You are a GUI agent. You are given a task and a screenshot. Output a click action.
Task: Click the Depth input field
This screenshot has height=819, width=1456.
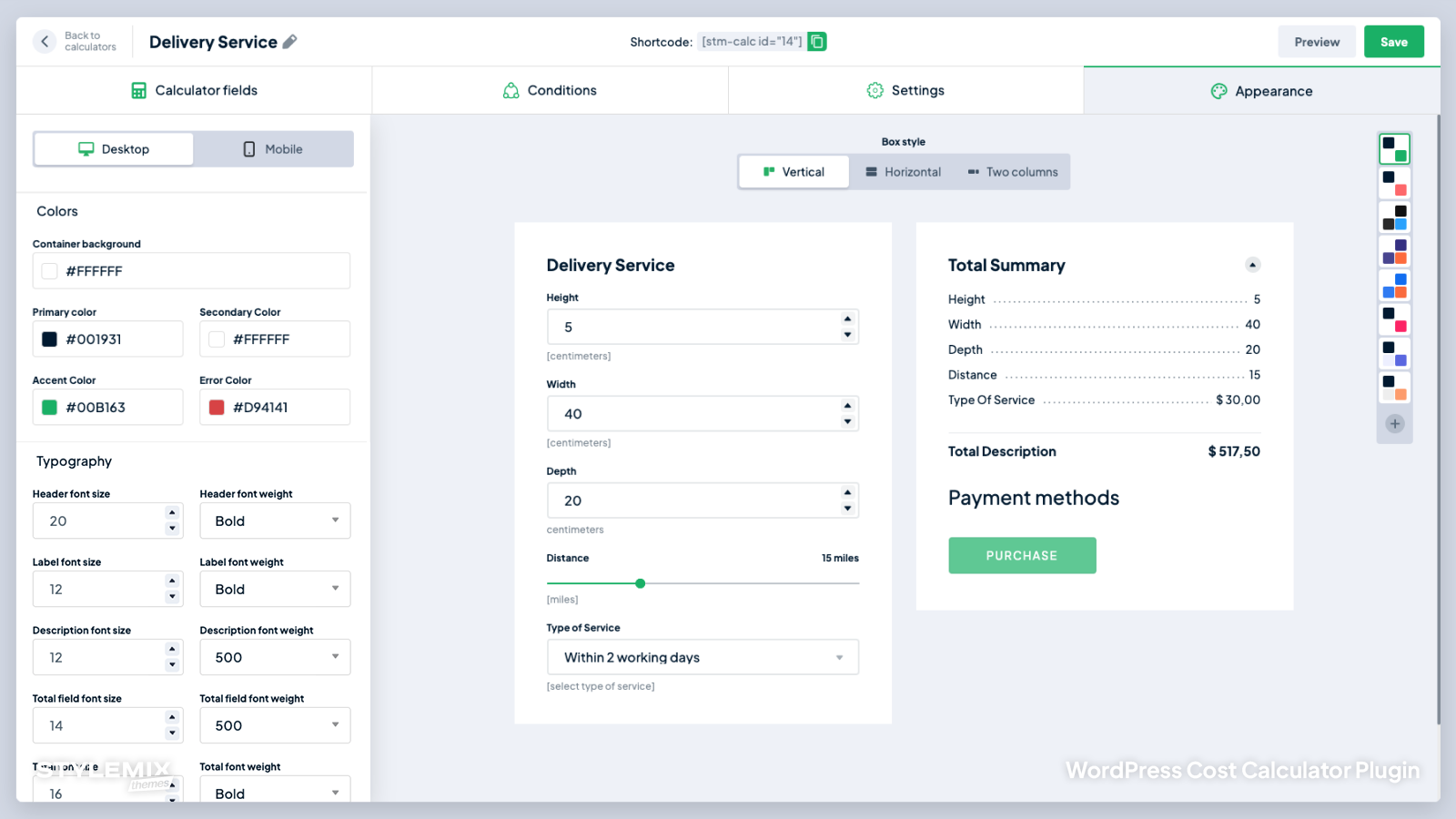(x=703, y=500)
